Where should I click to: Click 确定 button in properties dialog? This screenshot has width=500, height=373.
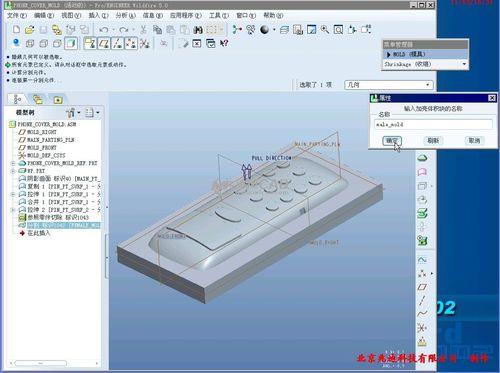392,141
